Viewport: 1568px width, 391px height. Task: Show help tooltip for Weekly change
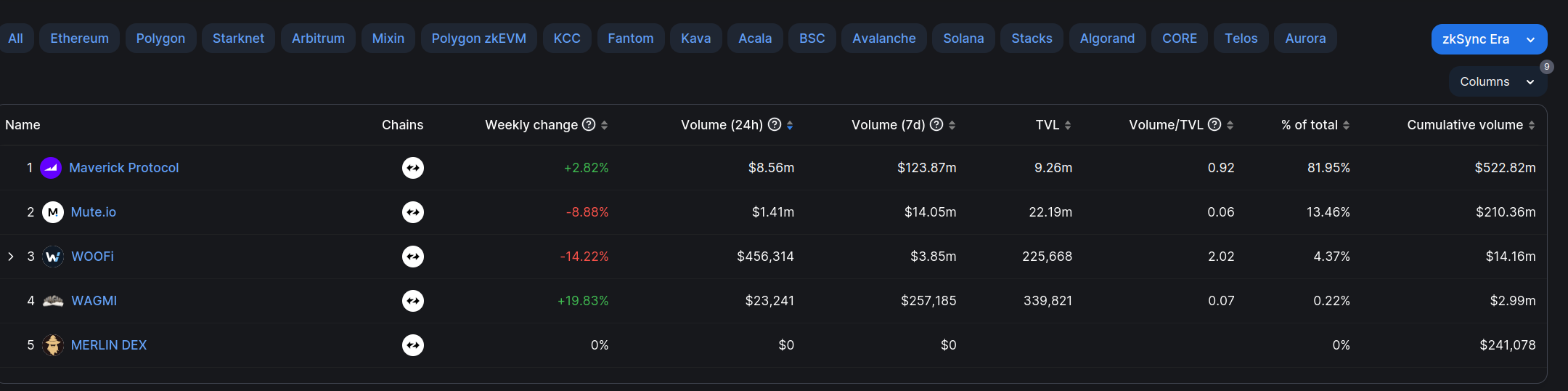click(x=589, y=124)
